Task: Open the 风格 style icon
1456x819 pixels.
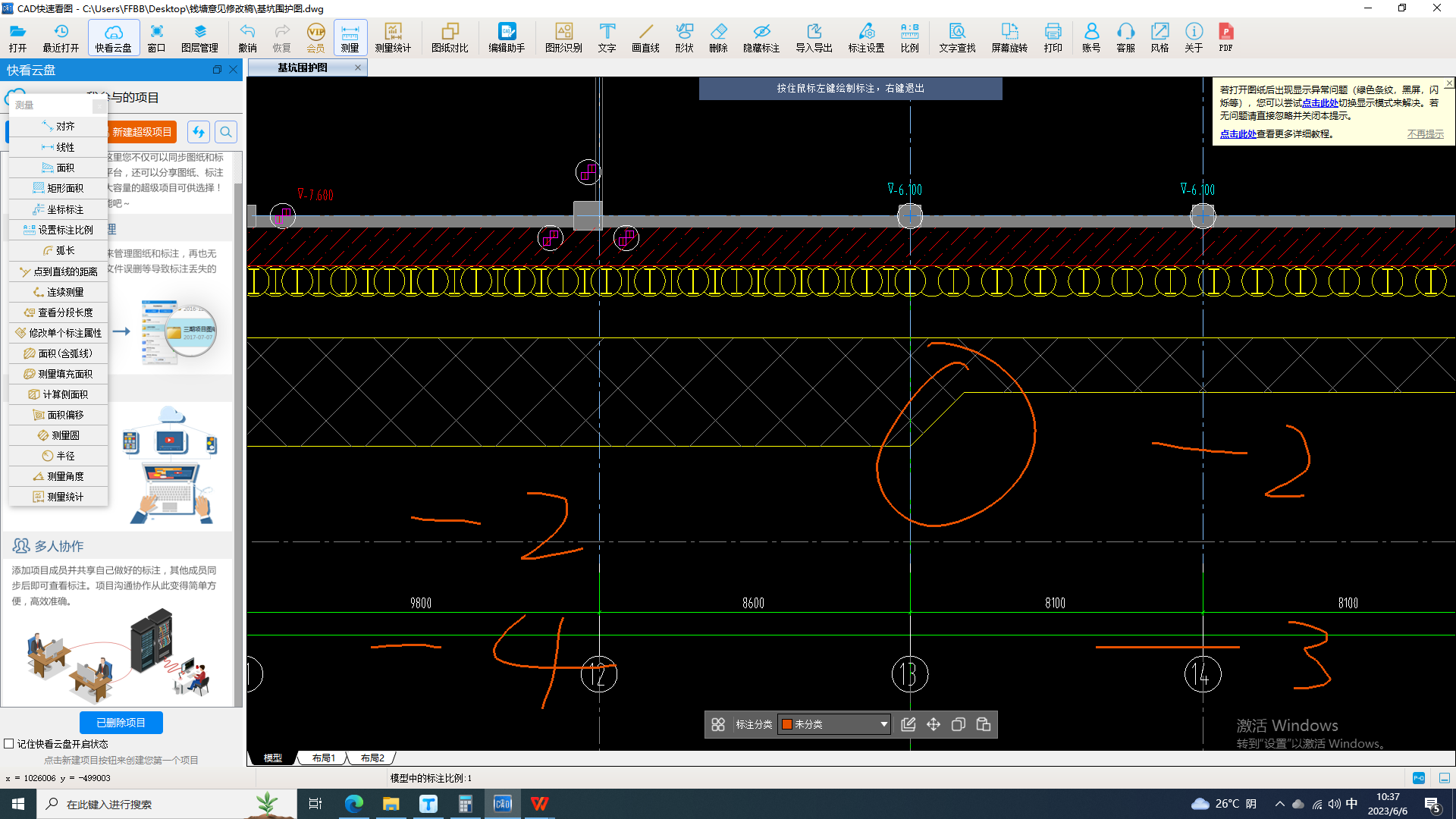Action: click(1159, 37)
